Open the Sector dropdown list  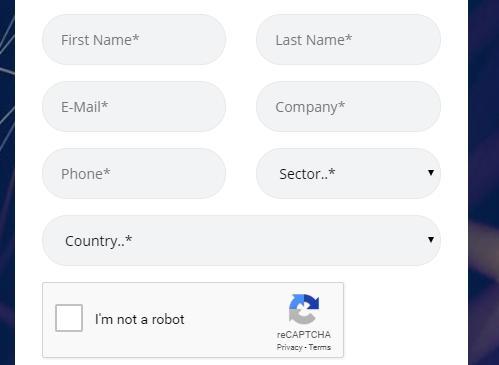(x=348, y=173)
